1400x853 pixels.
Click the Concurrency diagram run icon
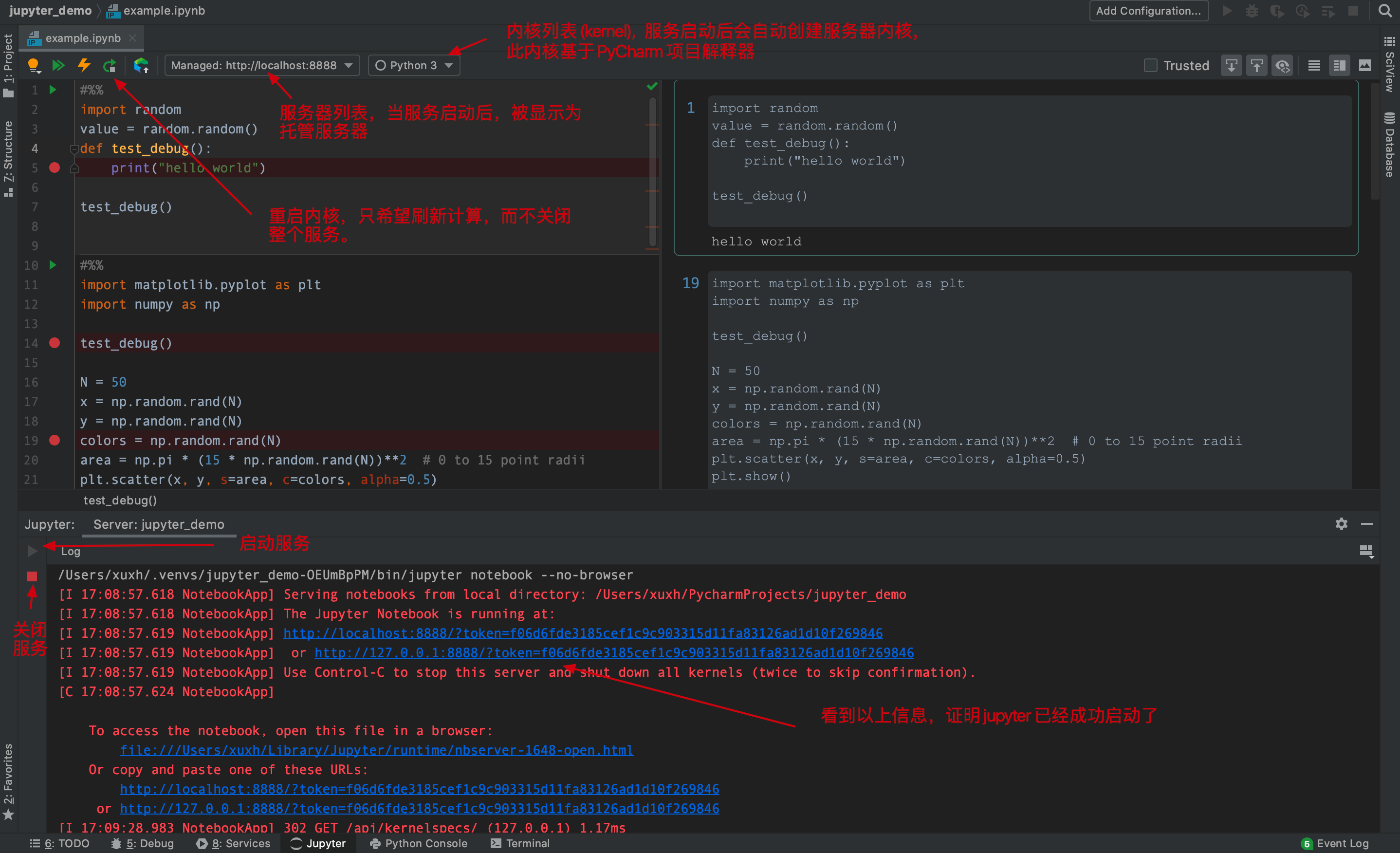coord(1328,11)
